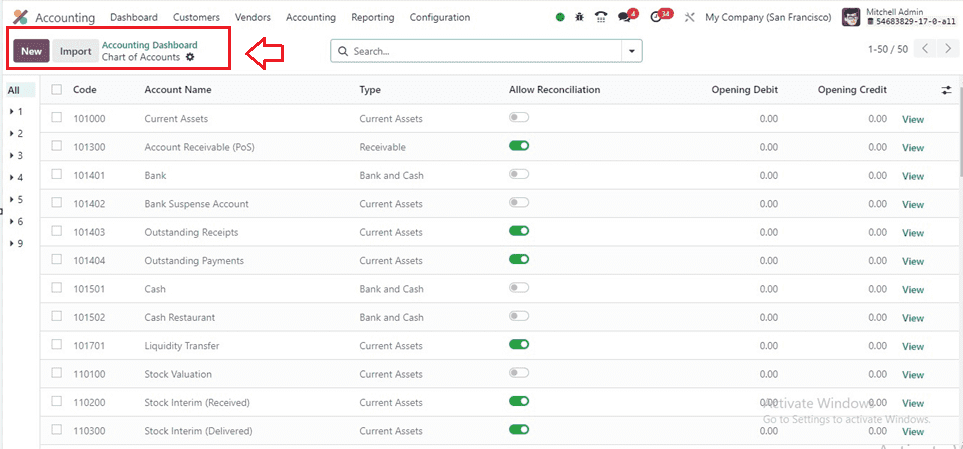
Task: Expand account group 2 in sidebar
Action: click(12, 134)
